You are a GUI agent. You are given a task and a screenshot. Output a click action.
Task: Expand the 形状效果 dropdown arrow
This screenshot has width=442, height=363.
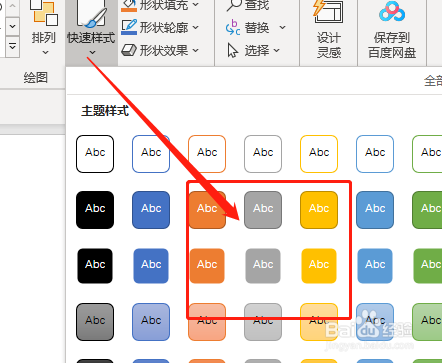(196, 51)
